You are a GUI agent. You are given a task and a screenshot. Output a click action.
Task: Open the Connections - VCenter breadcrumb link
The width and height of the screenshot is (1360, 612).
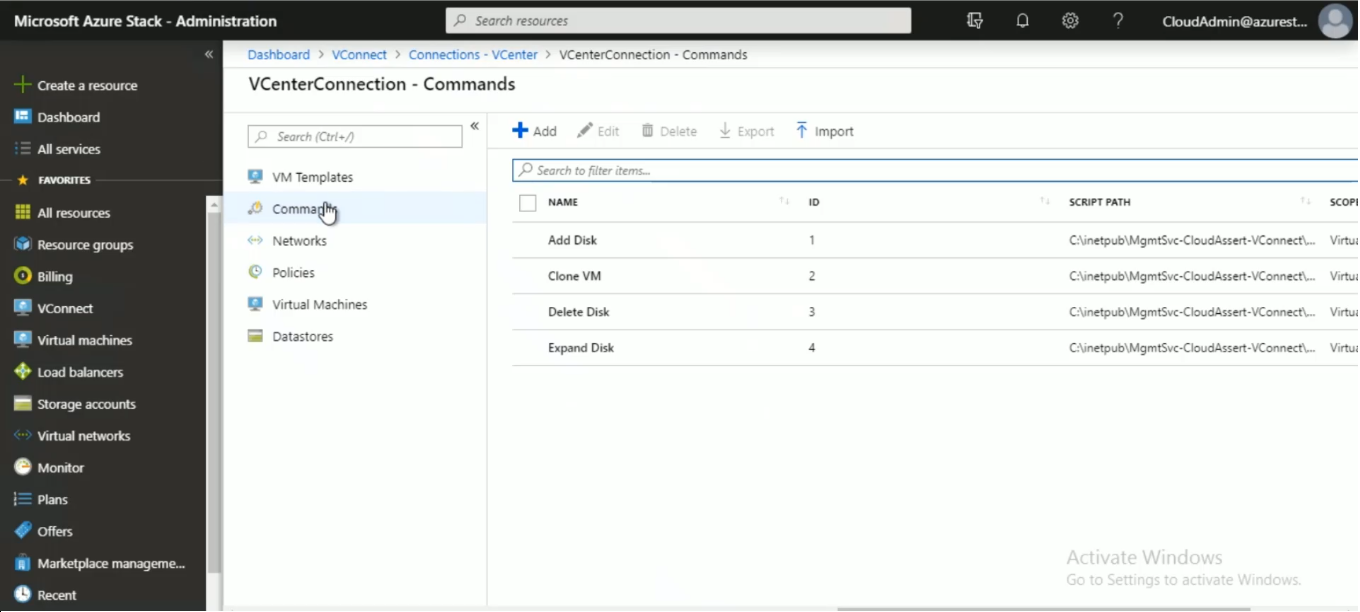[x=473, y=55]
